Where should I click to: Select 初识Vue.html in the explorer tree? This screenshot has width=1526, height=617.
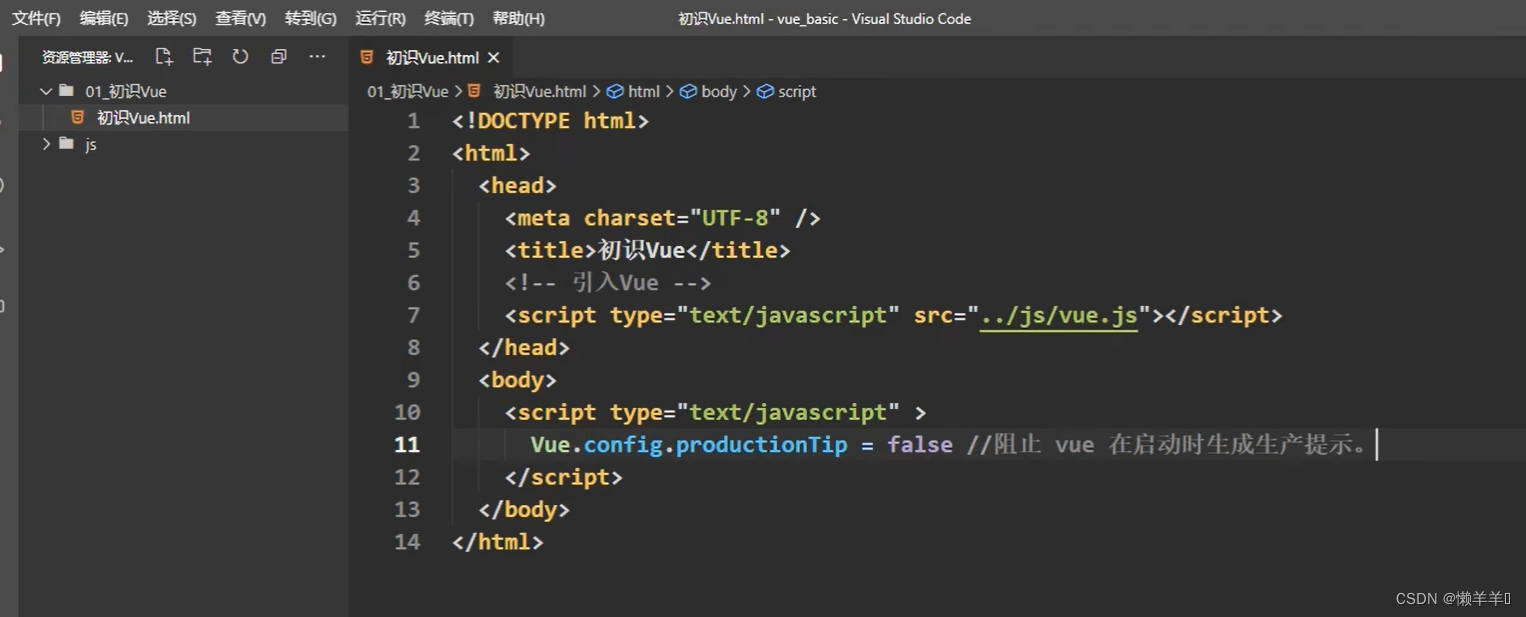click(x=143, y=118)
